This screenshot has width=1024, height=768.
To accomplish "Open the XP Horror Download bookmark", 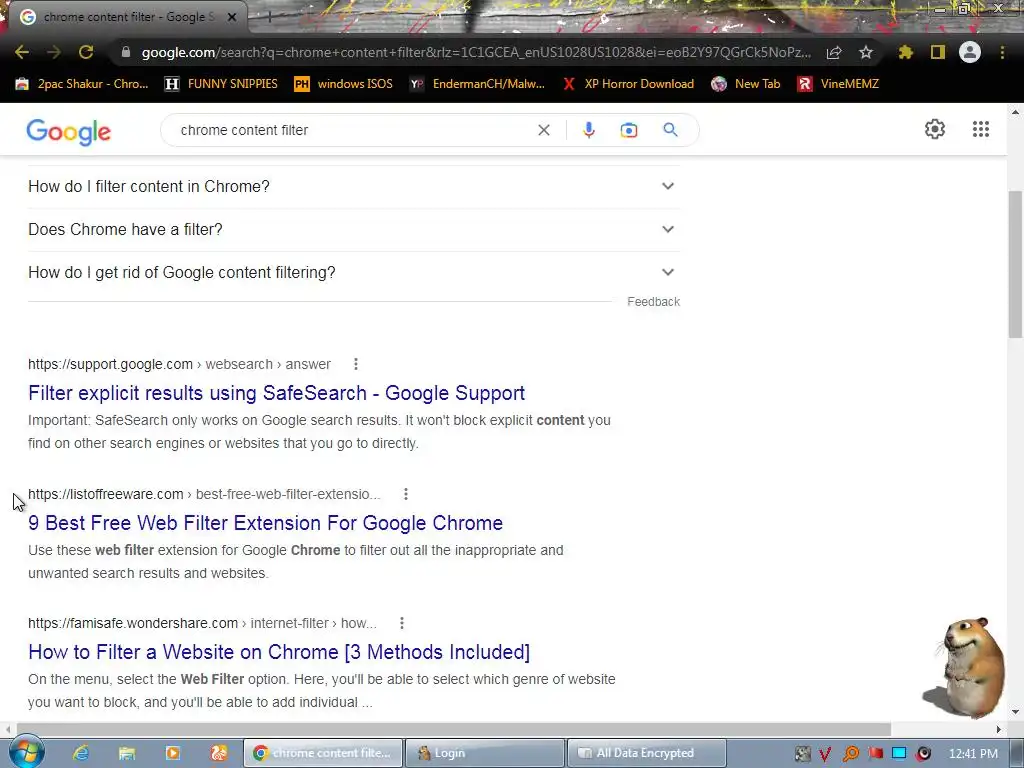I will pyautogui.click(x=628, y=84).
